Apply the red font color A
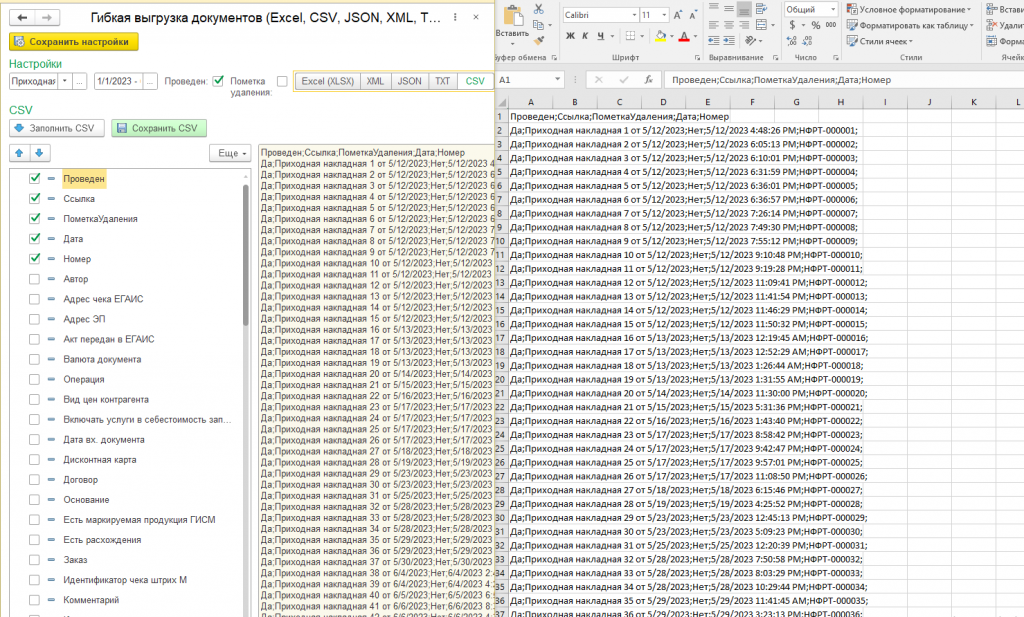Screen dimensions: 1024x617 684,36
